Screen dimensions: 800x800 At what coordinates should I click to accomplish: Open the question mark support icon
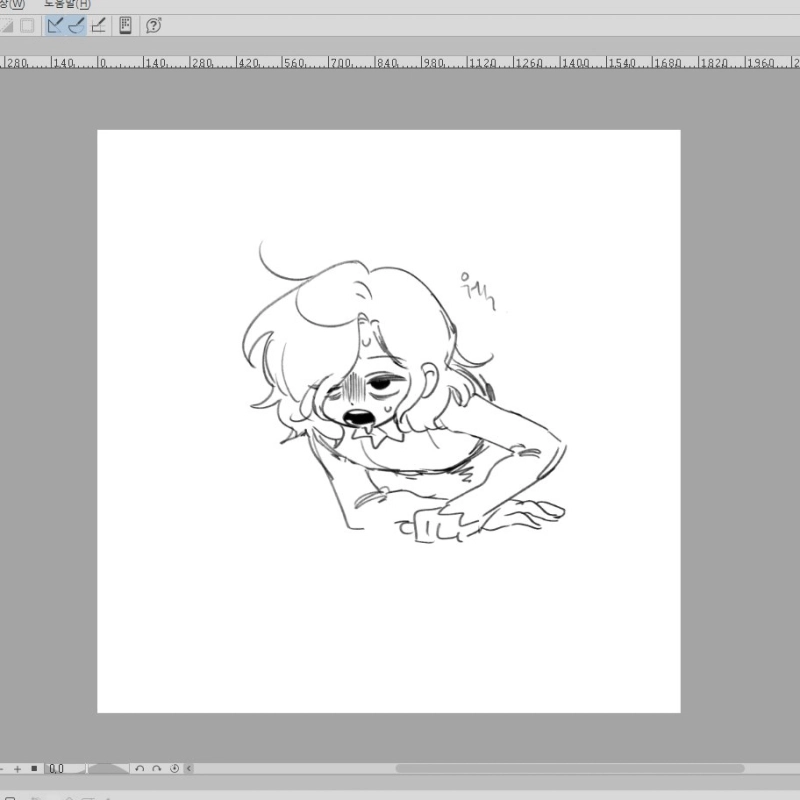point(153,26)
